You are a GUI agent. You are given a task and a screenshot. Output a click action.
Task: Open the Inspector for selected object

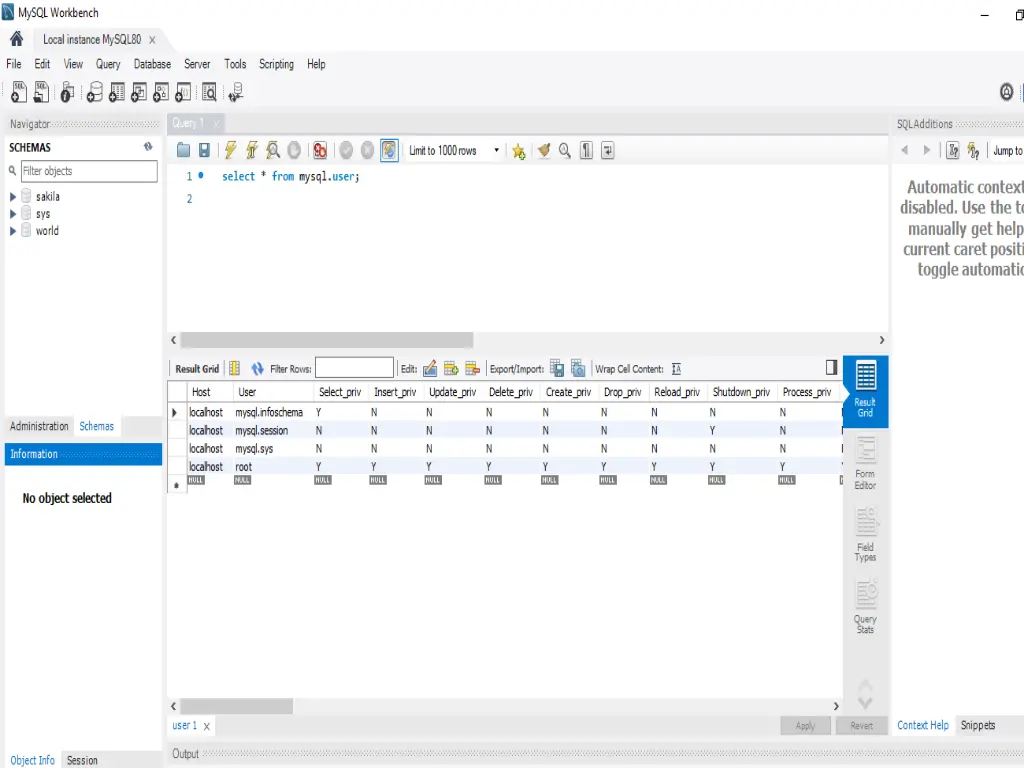[67, 92]
